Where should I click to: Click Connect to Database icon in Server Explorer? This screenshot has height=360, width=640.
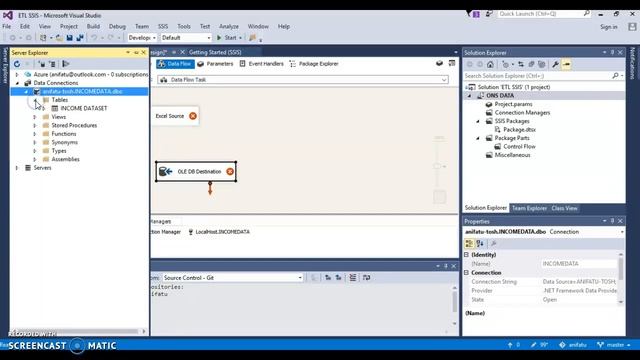[x=42, y=64]
